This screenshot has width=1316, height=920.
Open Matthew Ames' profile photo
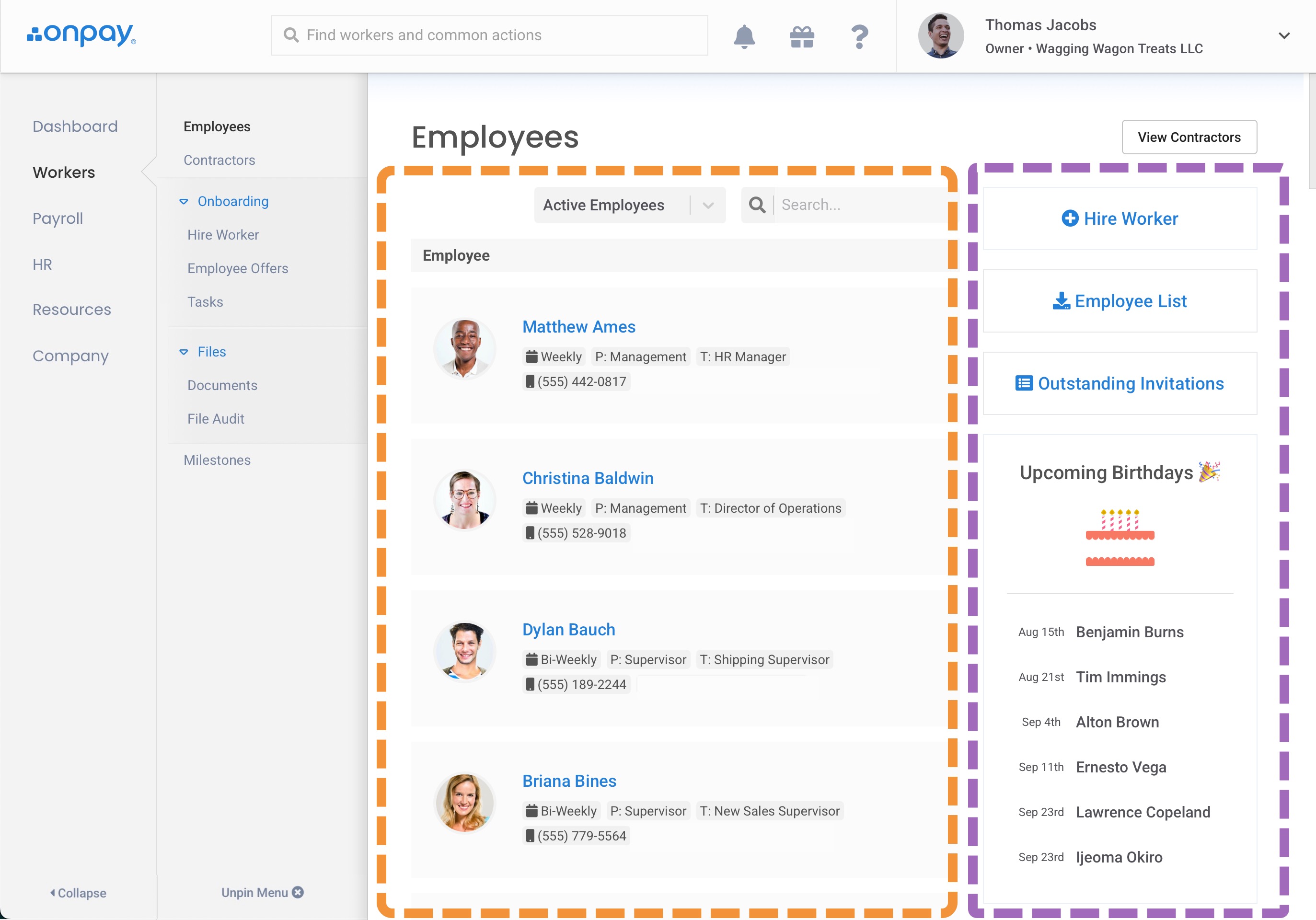click(x=465, y=348)
